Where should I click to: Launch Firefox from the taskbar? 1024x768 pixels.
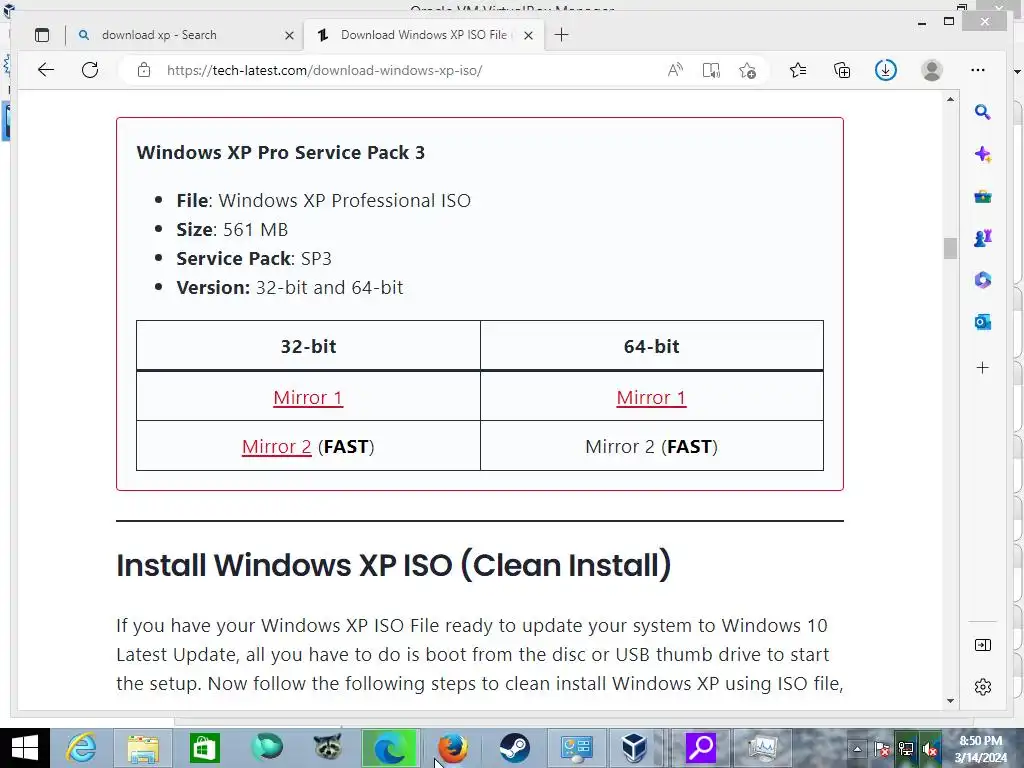(x=453, y=748)
